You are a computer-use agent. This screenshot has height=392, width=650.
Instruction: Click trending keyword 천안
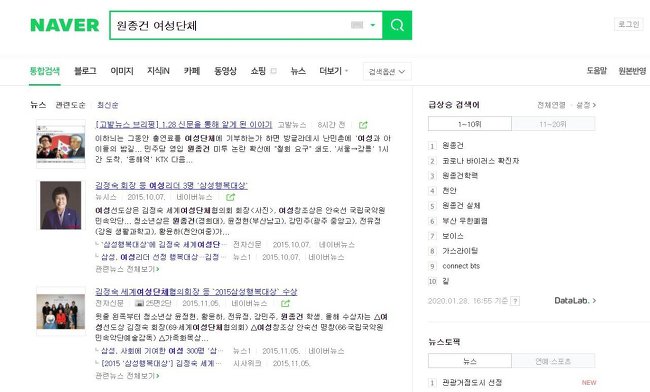coord(449,191)
